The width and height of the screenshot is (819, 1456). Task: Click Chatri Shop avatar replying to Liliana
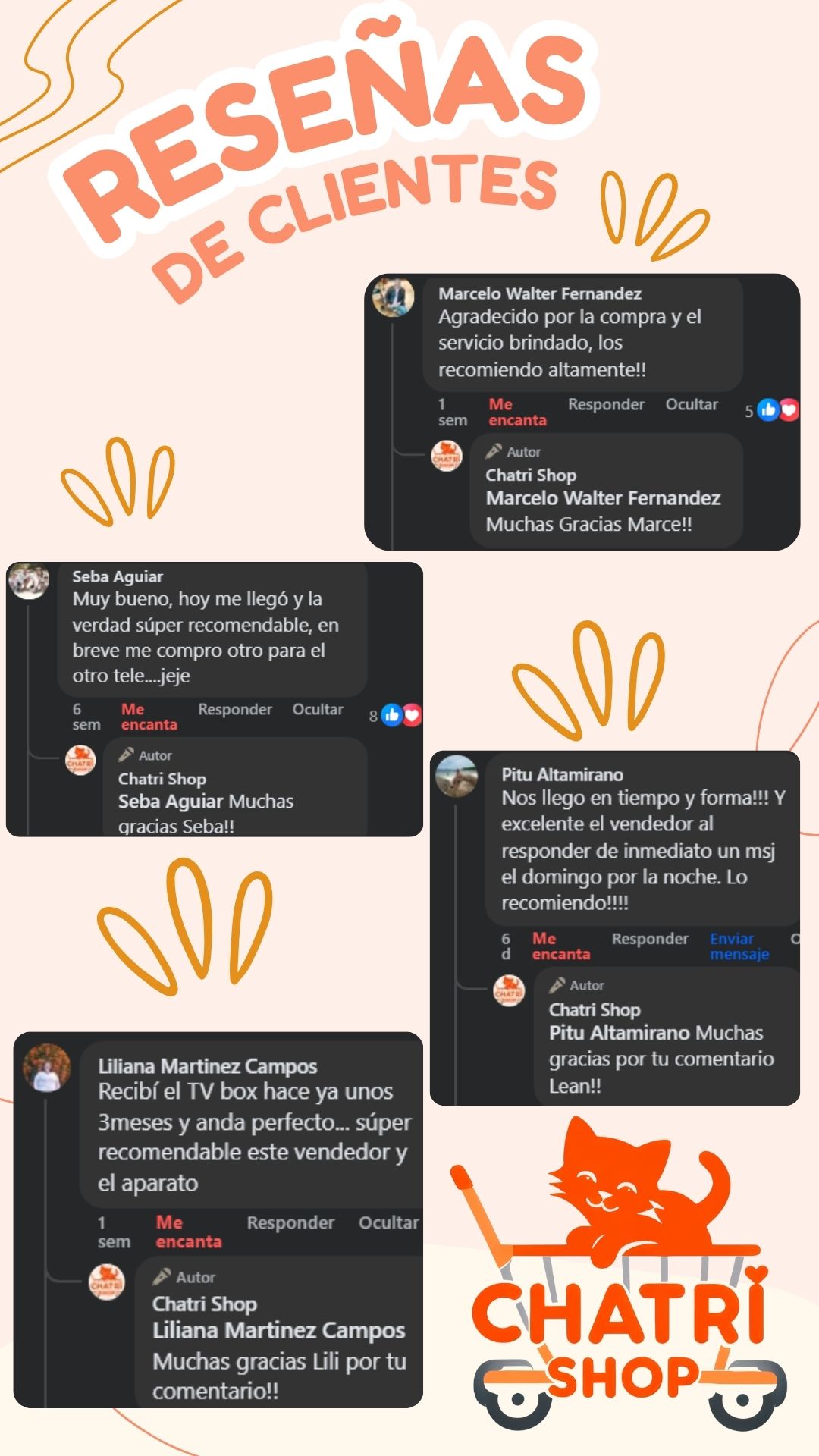pyautogui.click(x=107, y=1282)
